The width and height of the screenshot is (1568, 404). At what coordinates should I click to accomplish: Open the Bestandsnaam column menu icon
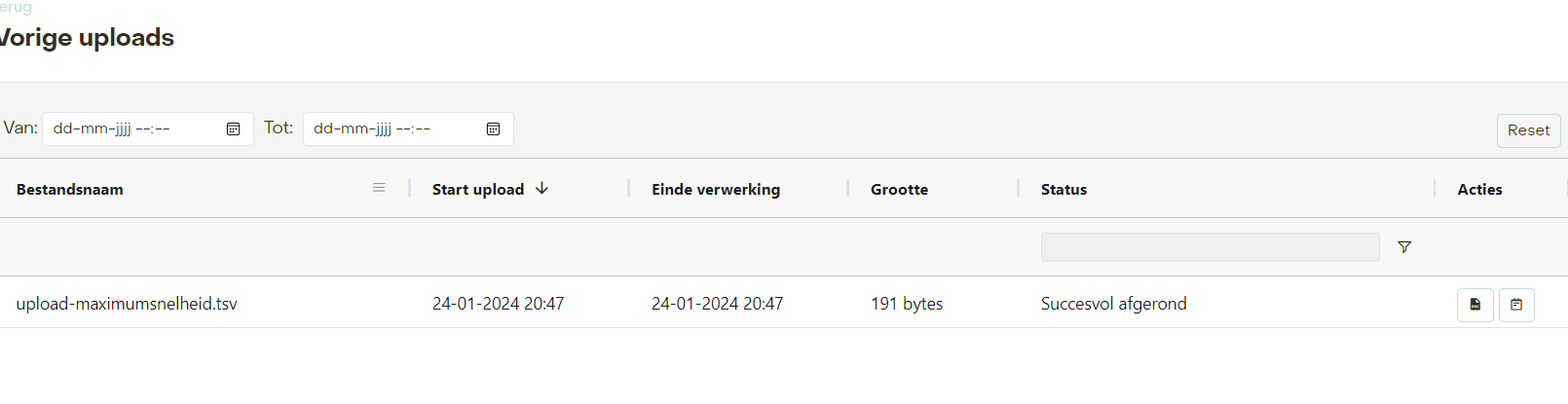(x=379, y=188)
